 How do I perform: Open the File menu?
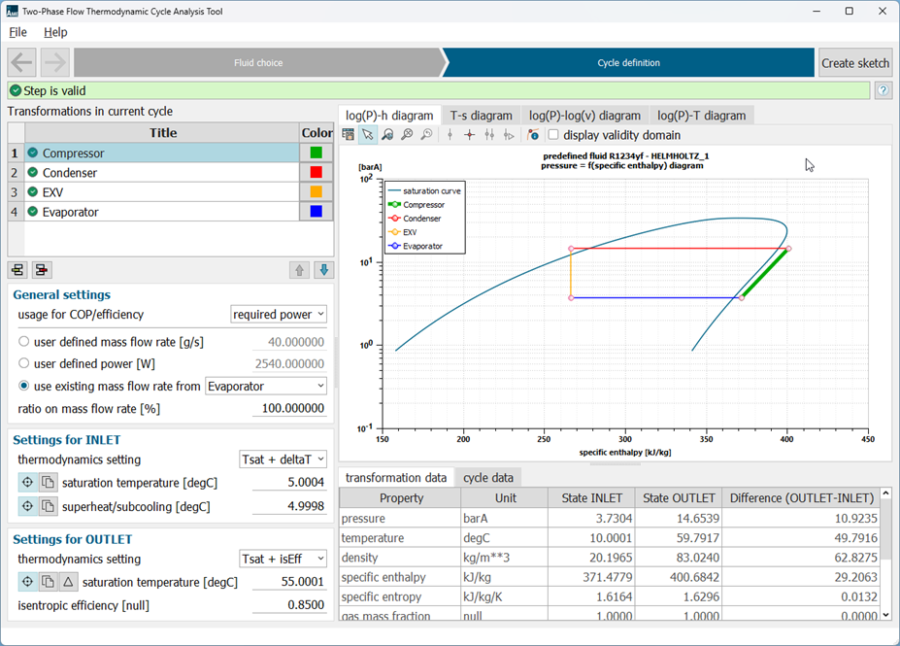[17, 32]
